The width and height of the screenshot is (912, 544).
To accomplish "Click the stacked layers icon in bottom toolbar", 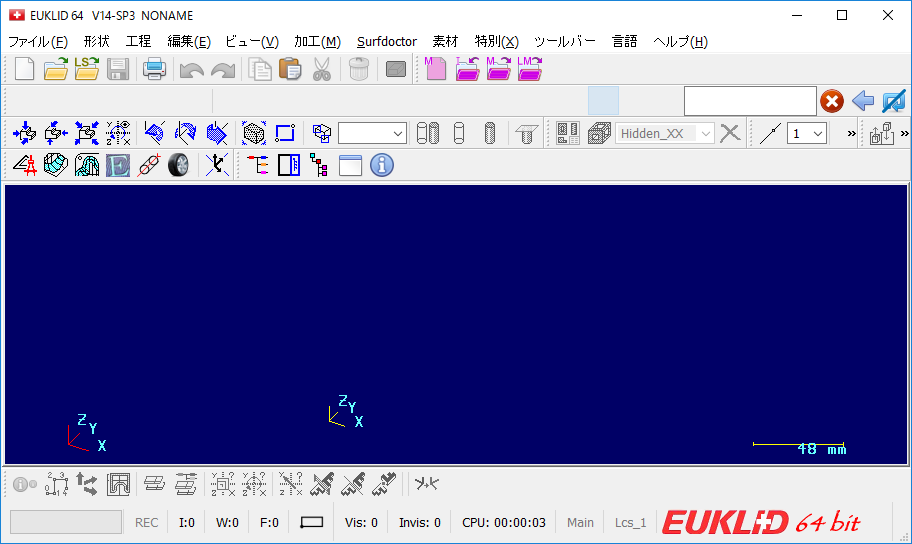I will 154,484.
